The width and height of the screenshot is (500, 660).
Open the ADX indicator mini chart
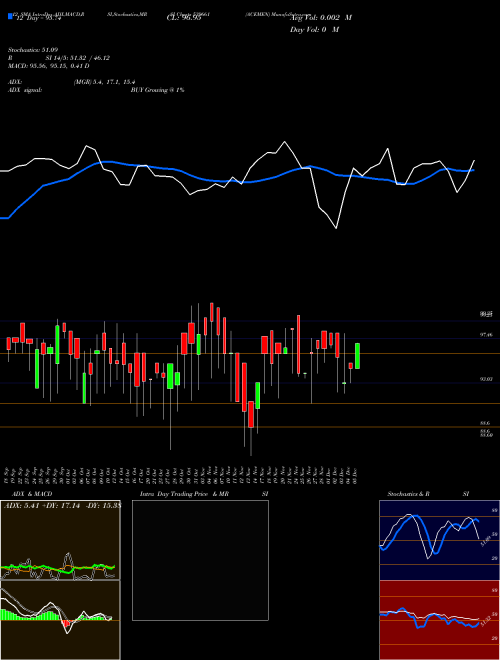60,540
